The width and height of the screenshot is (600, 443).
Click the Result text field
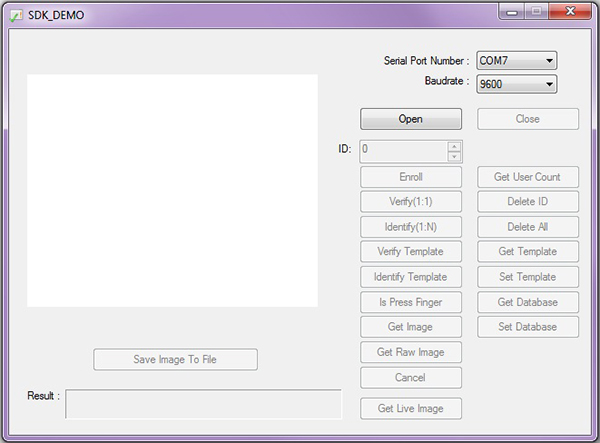[x=203, y=404]
